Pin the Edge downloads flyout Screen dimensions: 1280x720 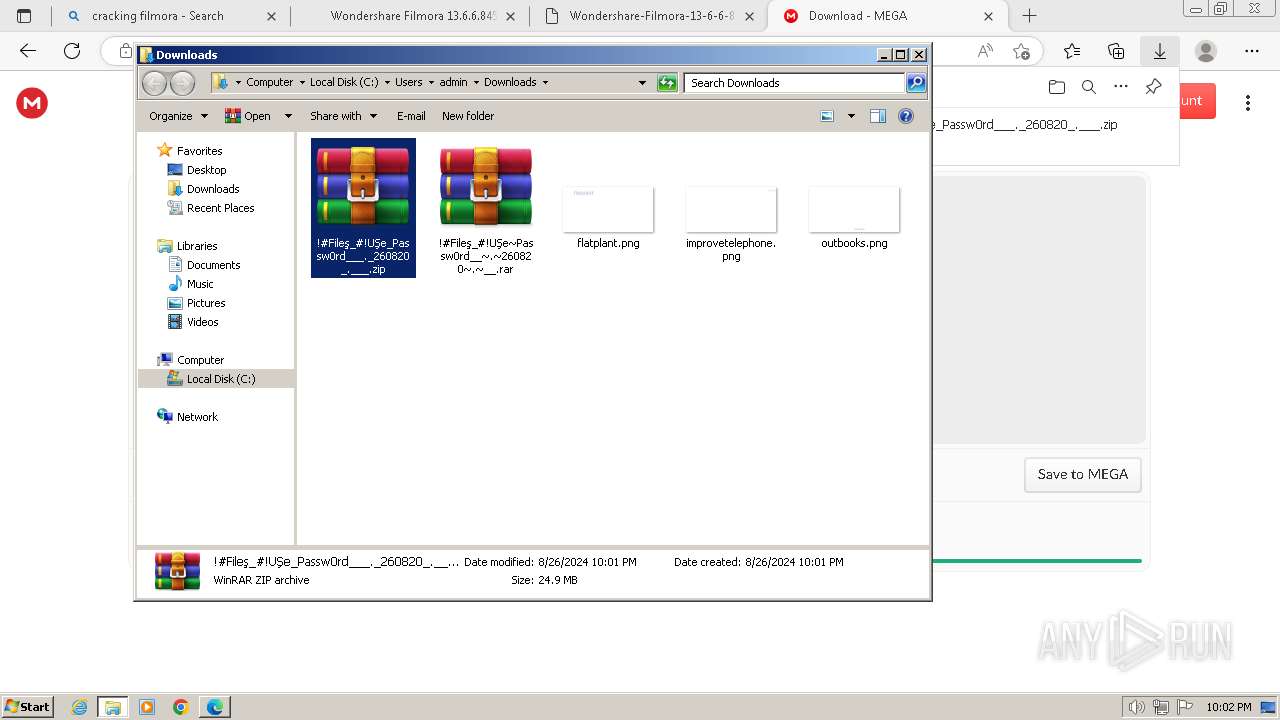pyautogui.click(x=1153, y=87)
